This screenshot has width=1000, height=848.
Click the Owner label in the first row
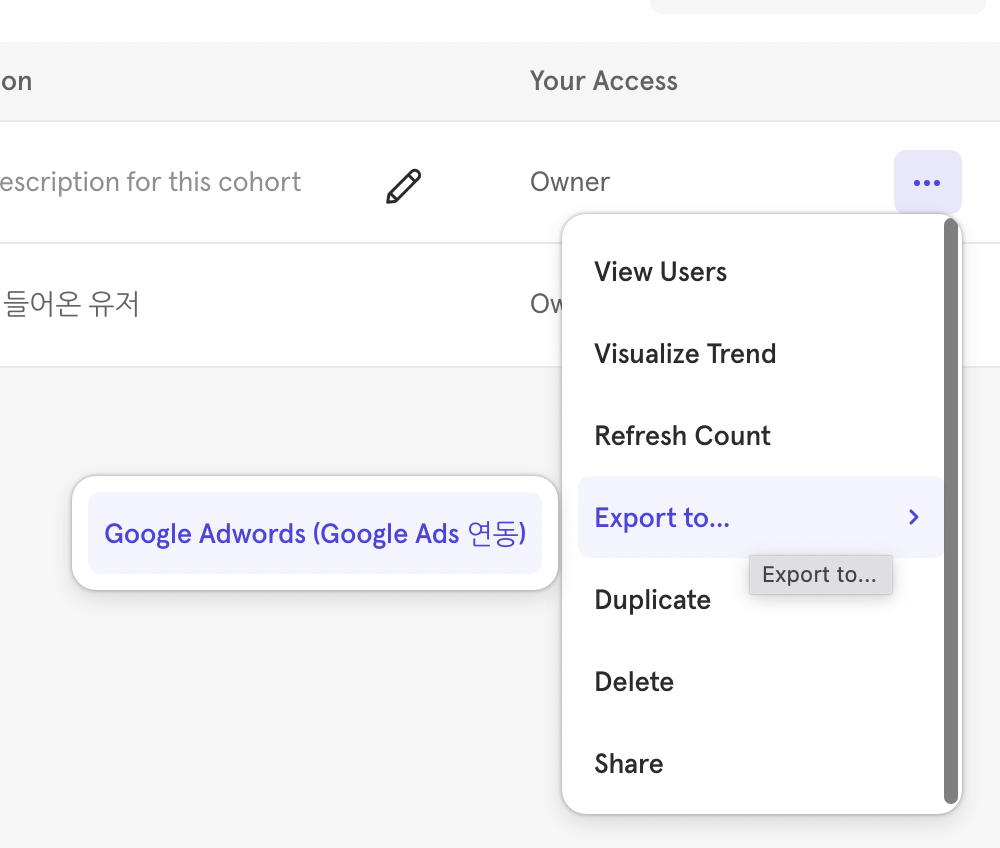point(569,182)
